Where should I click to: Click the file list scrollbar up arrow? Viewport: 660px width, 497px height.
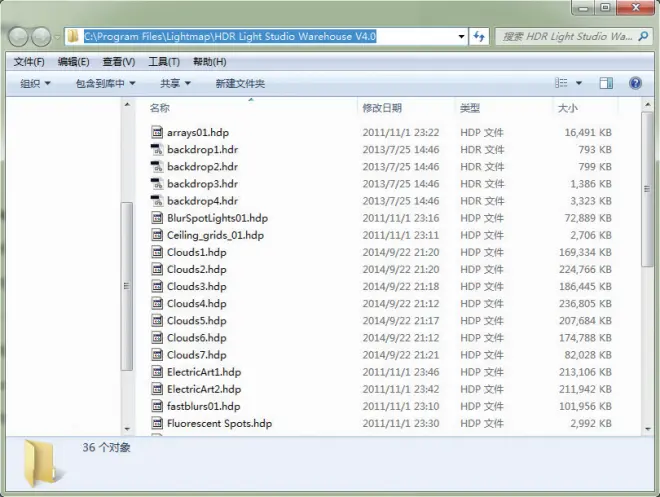648,104
